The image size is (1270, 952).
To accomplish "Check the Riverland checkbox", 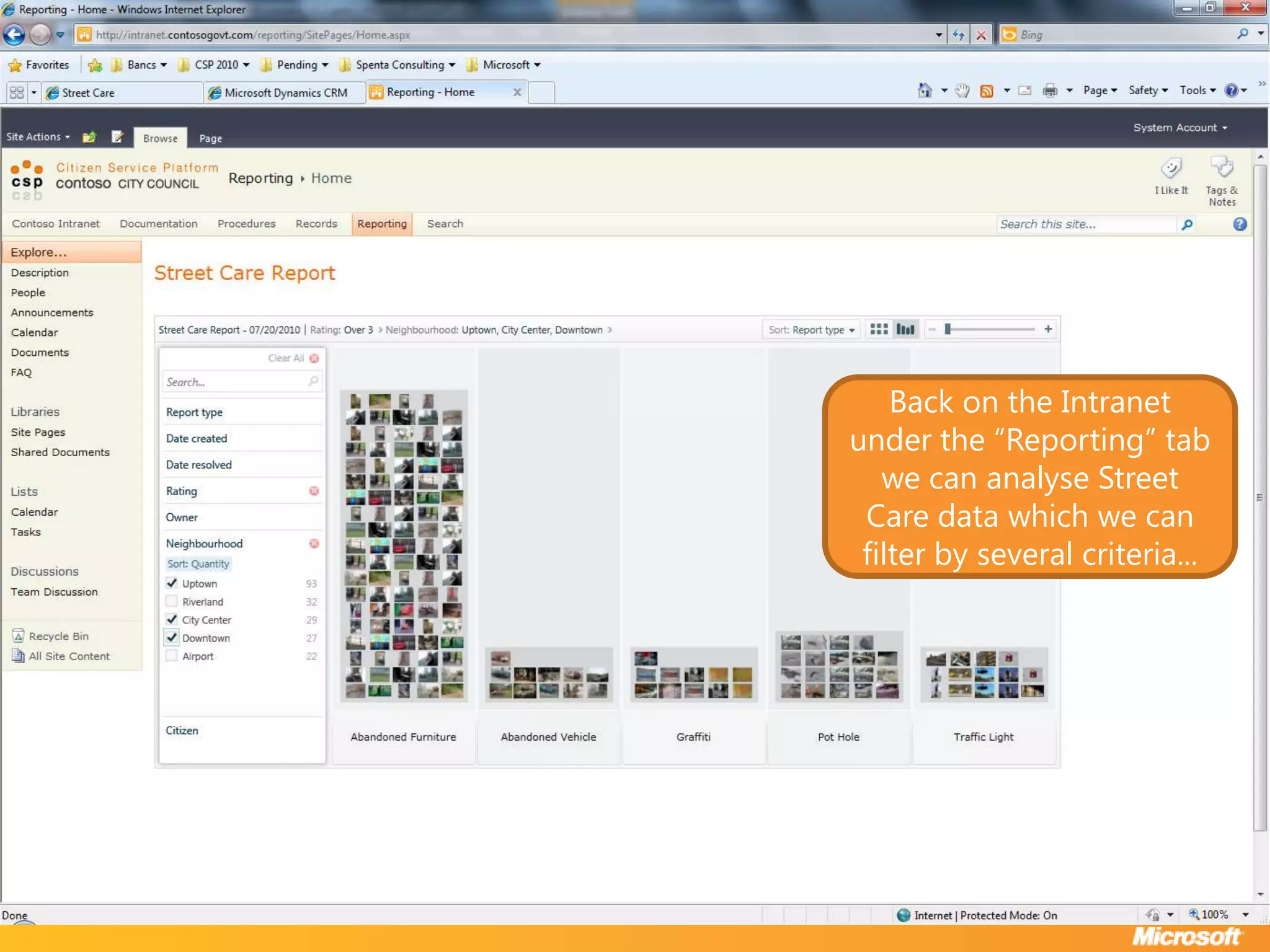I will click(172, 601).
